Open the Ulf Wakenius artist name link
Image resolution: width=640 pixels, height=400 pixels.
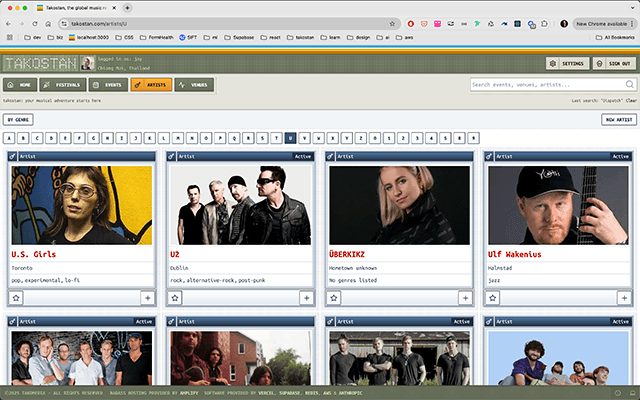pos(514,254)
